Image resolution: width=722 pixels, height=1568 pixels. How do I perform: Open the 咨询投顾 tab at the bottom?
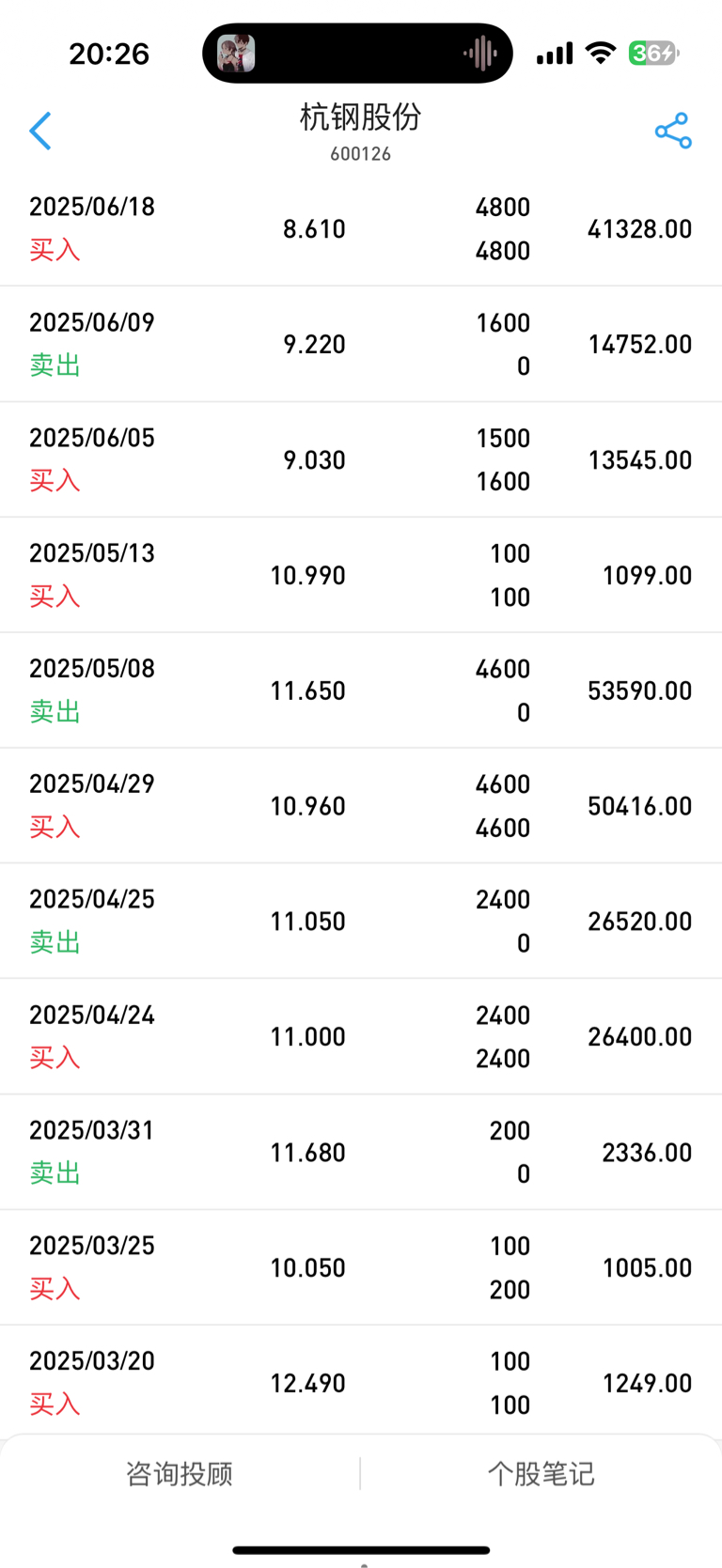(180, 1473)
